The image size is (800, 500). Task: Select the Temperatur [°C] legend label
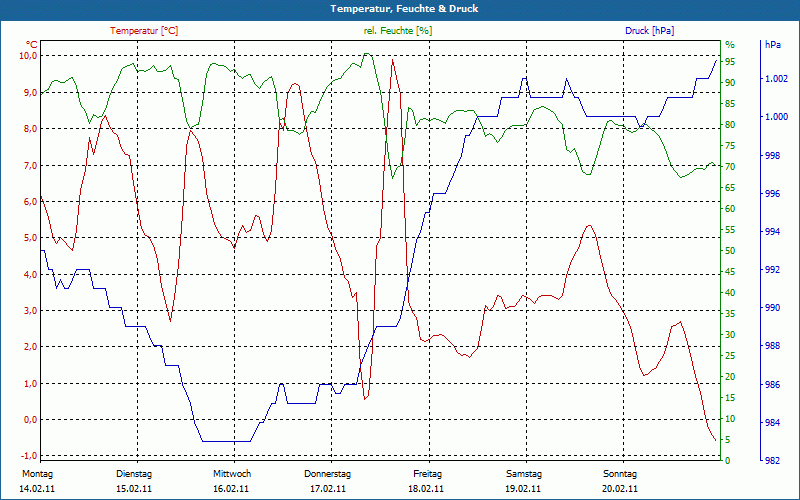tap(144, 31)
